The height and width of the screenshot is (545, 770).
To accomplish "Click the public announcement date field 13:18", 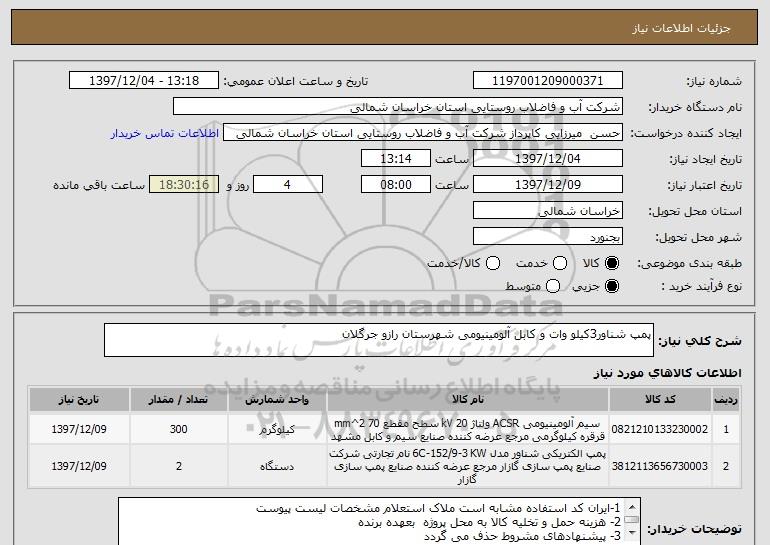I will [144, 81].
